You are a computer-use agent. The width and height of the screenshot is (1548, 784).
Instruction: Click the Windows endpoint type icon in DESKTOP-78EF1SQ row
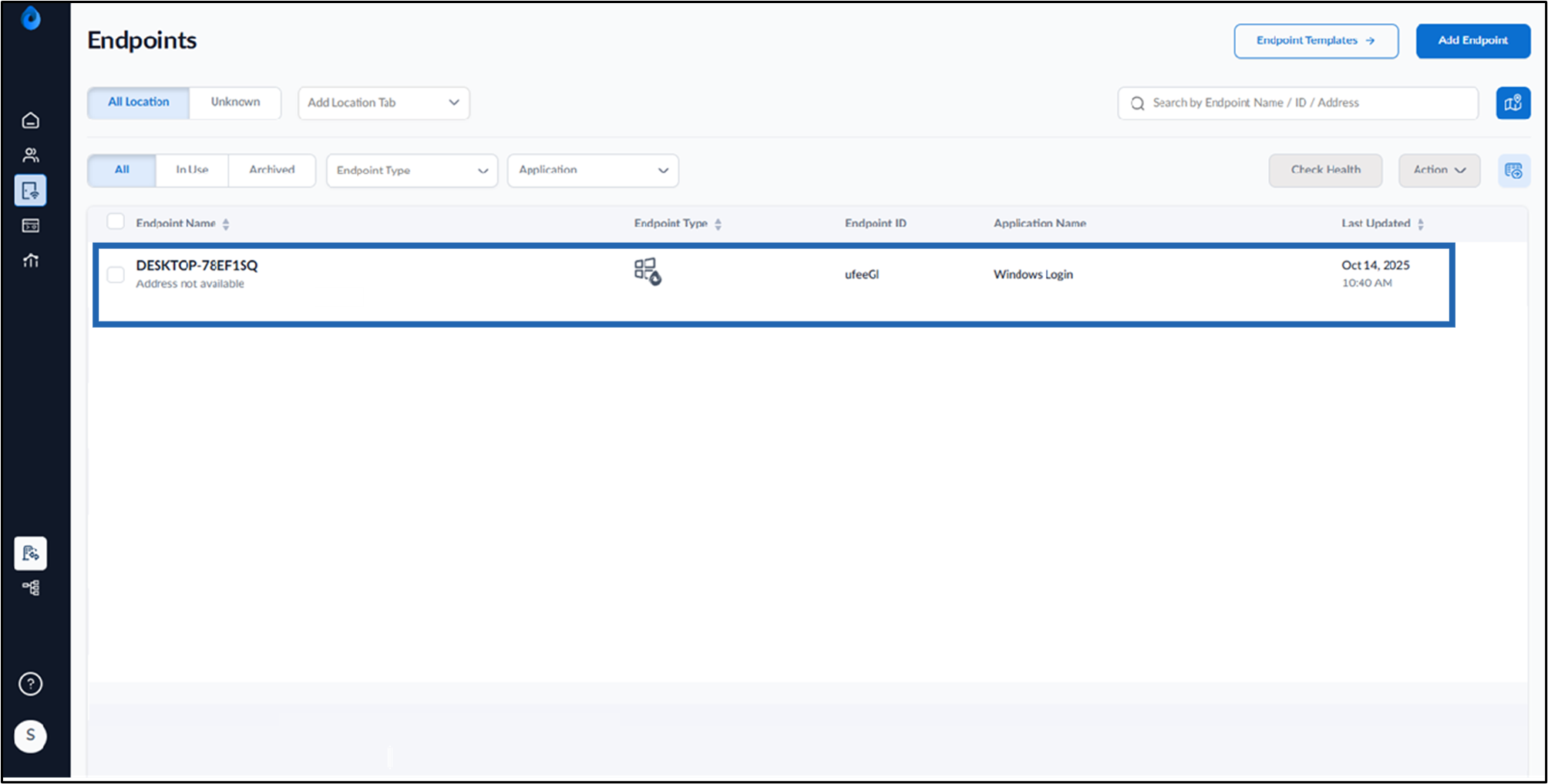click(648, 271)
